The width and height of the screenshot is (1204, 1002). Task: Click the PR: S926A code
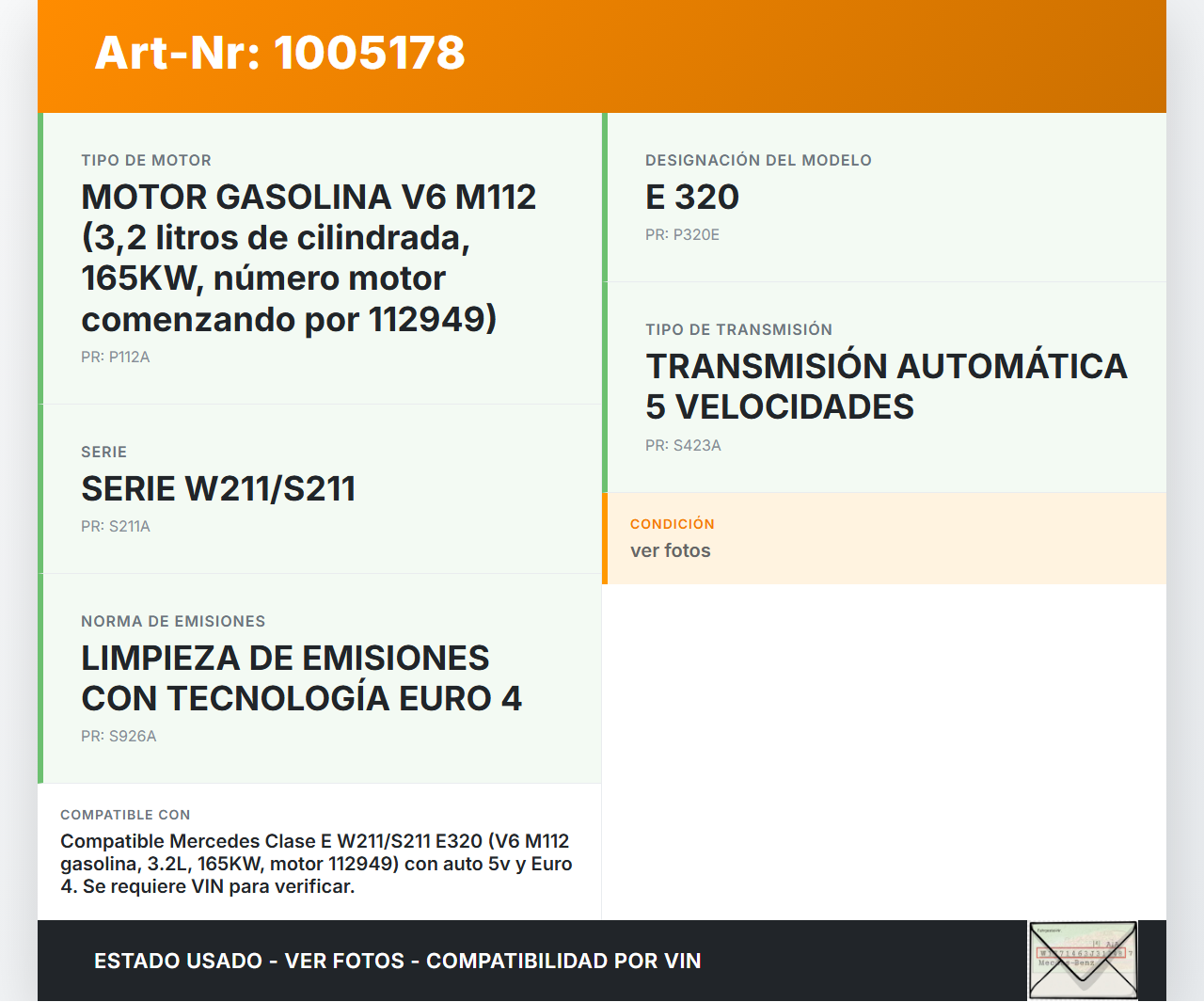pyautogui.click(x=119, y=737)
